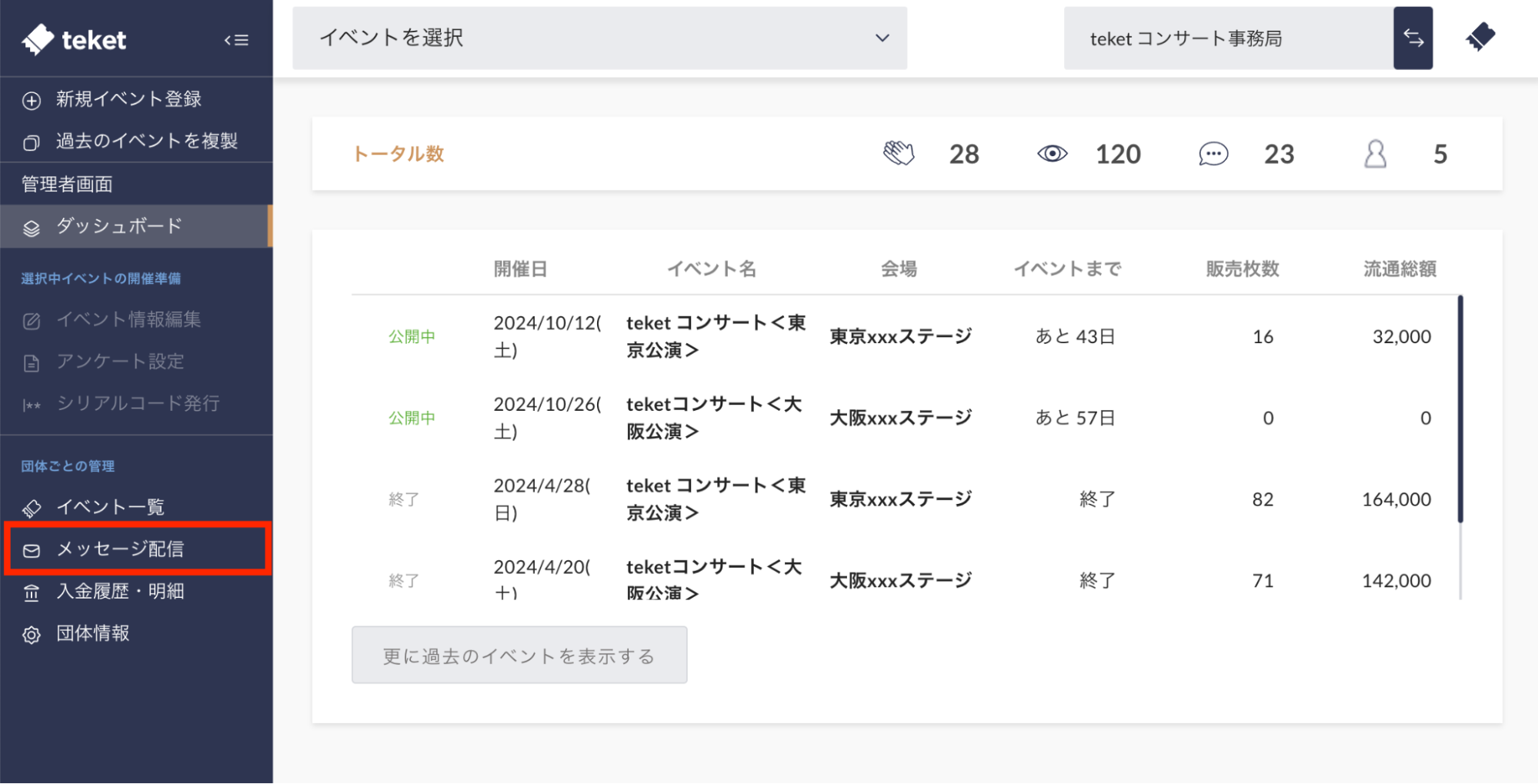
Task: Open the 2024/4/28 teket コンサート＜東京公演＞ event
Action: [x=716, y=499]
